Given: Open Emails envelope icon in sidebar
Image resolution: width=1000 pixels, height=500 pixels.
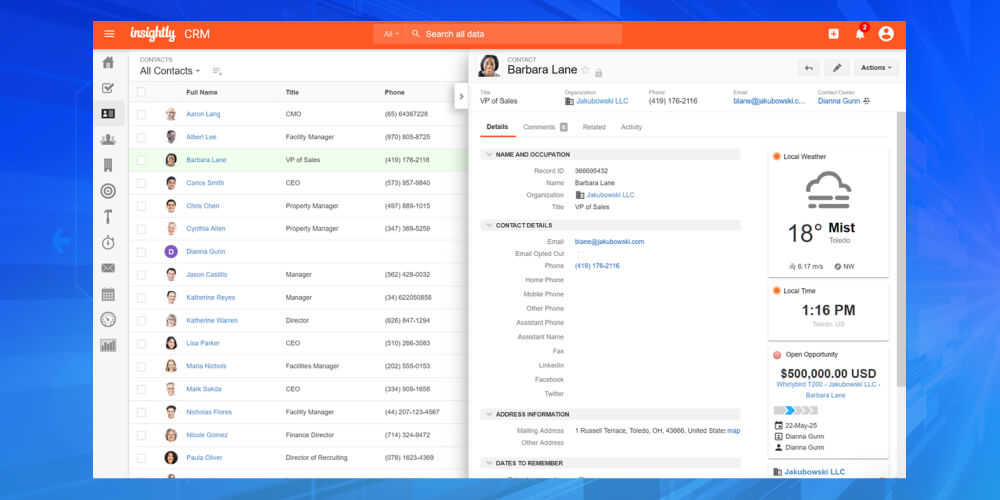Looking at the screenshot, I should [x=108, y=268].
